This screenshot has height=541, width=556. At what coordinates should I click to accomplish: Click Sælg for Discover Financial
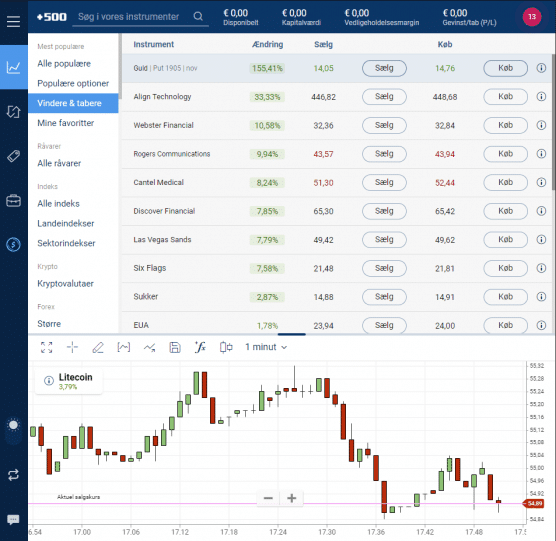point(384,211)
